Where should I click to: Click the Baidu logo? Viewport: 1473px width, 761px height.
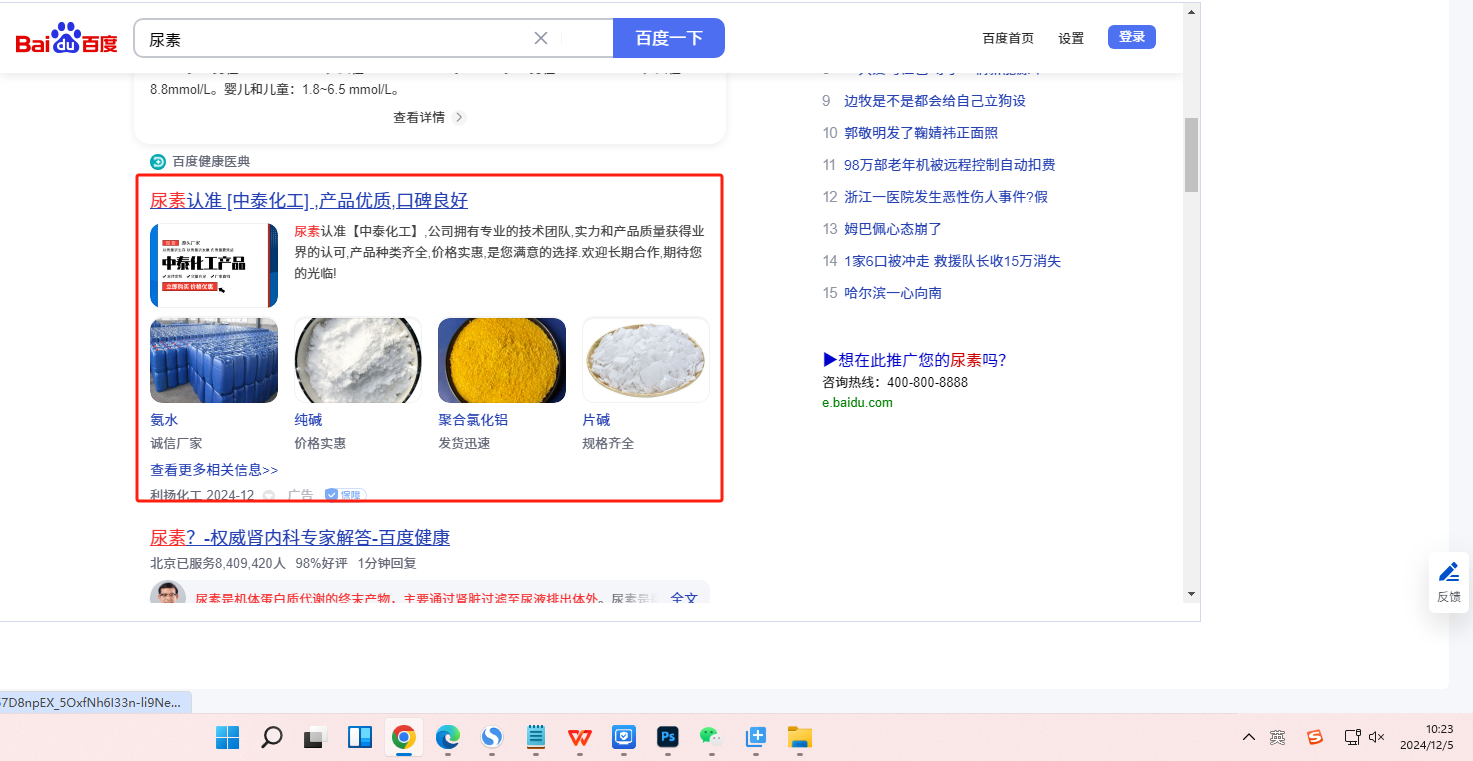(66, 39)
